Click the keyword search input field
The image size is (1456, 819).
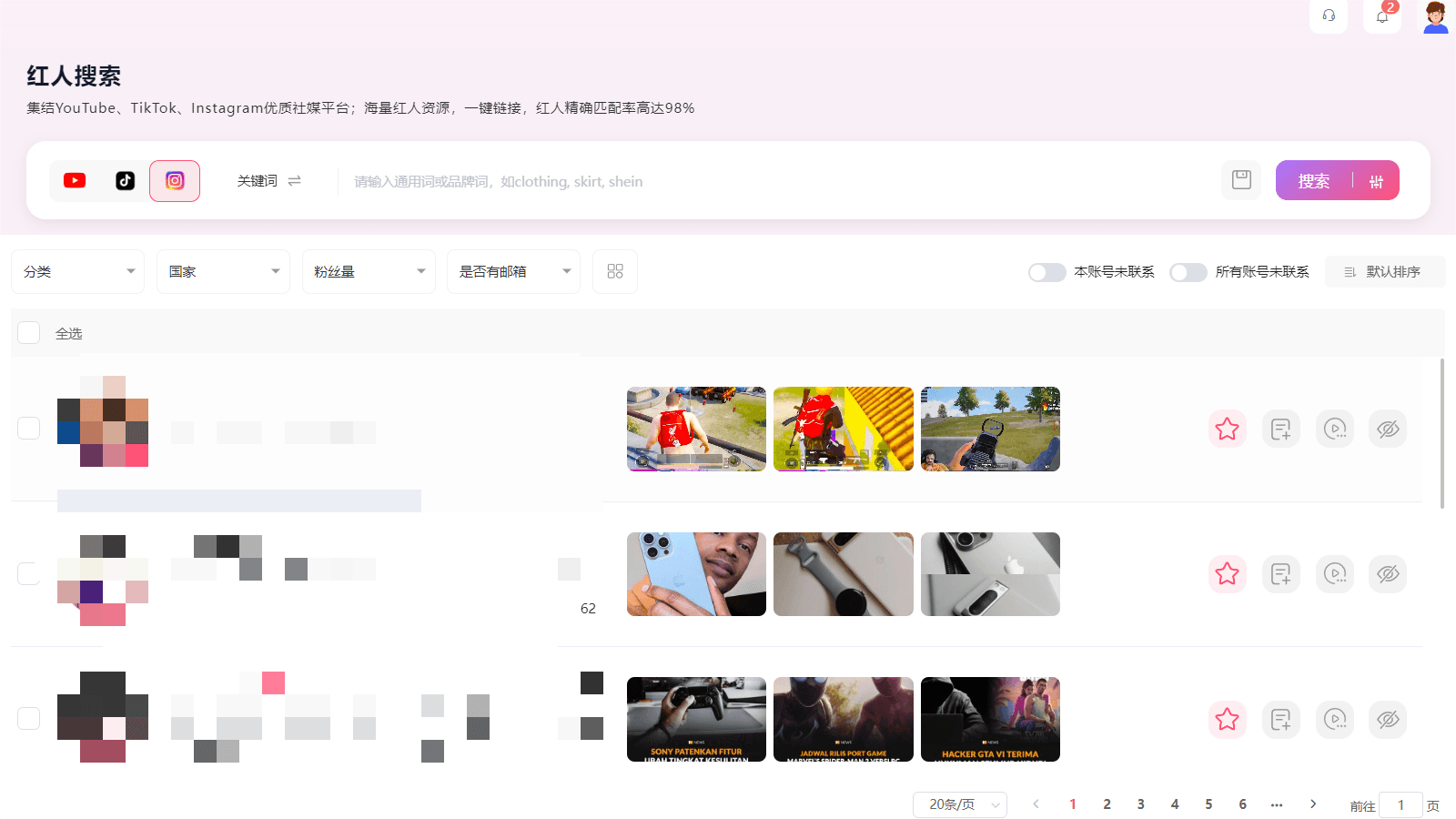click(773, 181)
